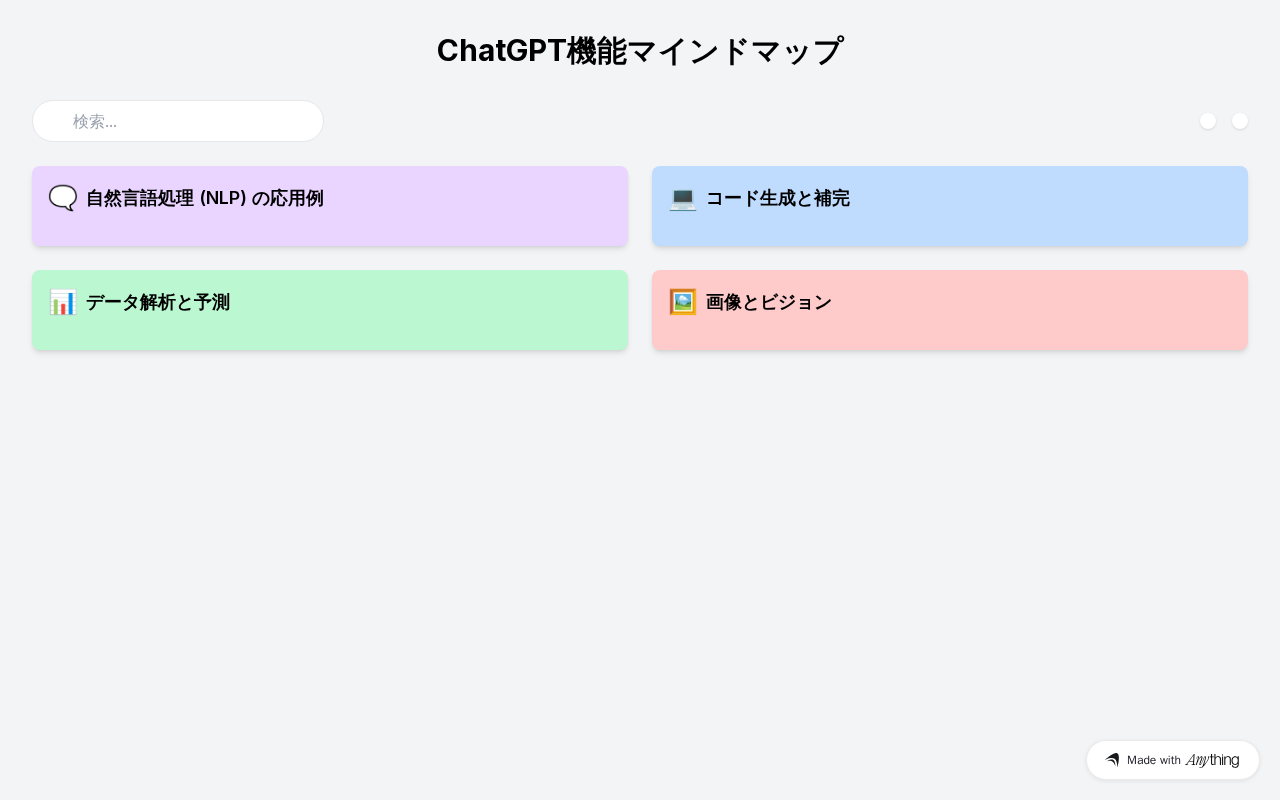The width and height of the screenshot is (1280, 800).
Task: Toggle the rightmost round button in the toolbar
Action: tap(1240, 121)
